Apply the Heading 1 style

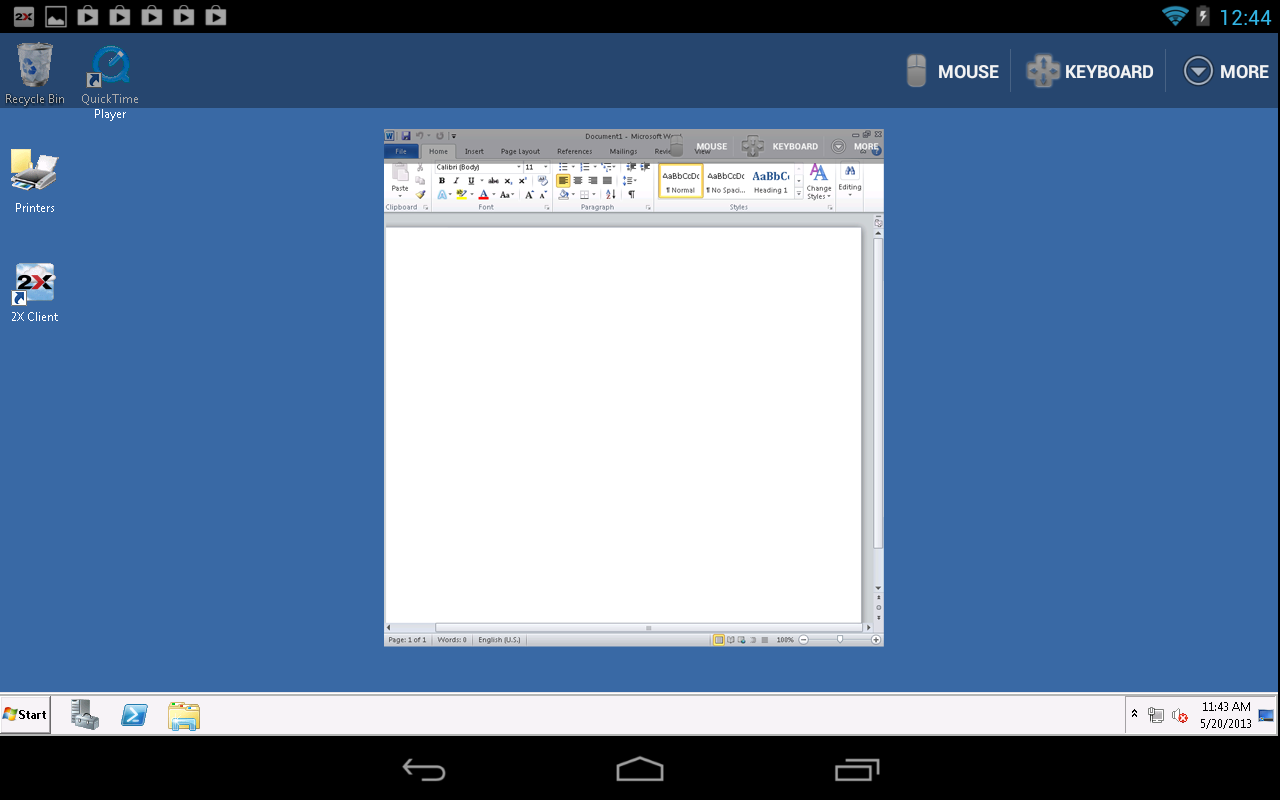pyautogui.click(x=771, y=181)
